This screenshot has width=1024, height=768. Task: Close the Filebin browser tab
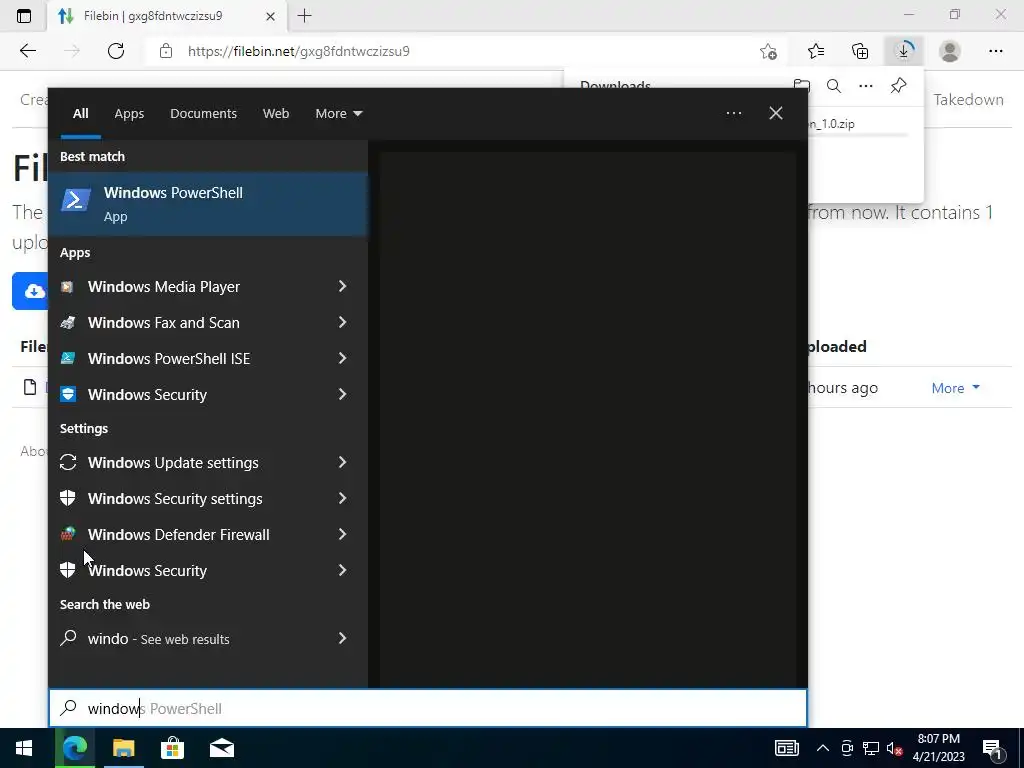270,16
